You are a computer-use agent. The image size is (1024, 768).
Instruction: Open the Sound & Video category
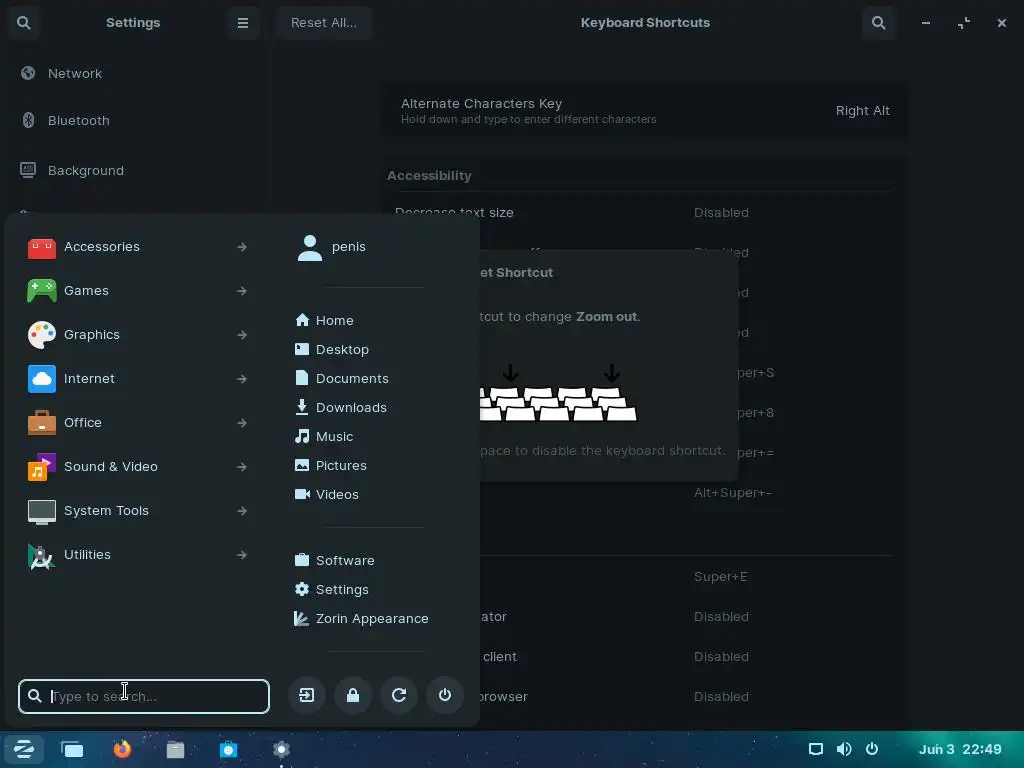tap(137, 467)
